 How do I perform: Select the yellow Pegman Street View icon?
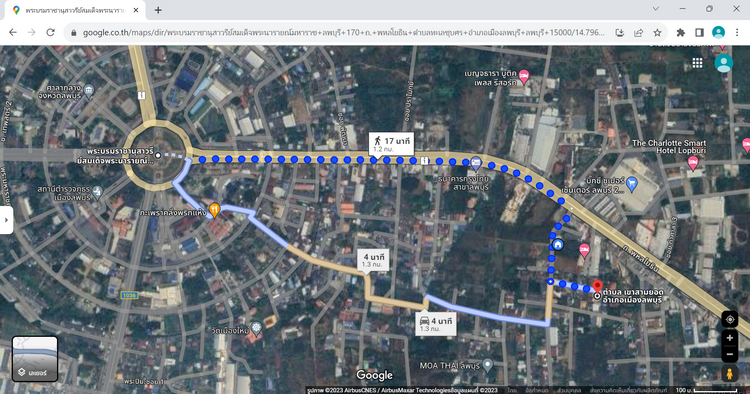729,373
